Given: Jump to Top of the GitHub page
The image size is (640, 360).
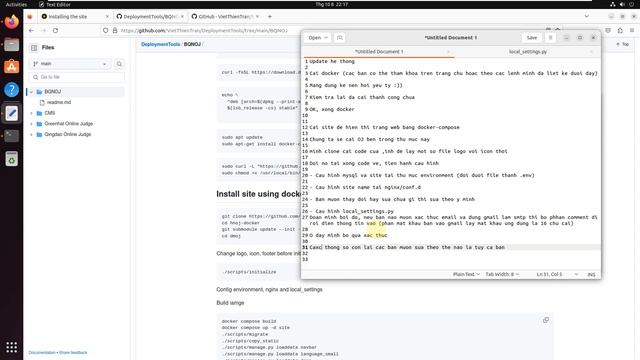Looking at the screenshot, I should (622, 44).
